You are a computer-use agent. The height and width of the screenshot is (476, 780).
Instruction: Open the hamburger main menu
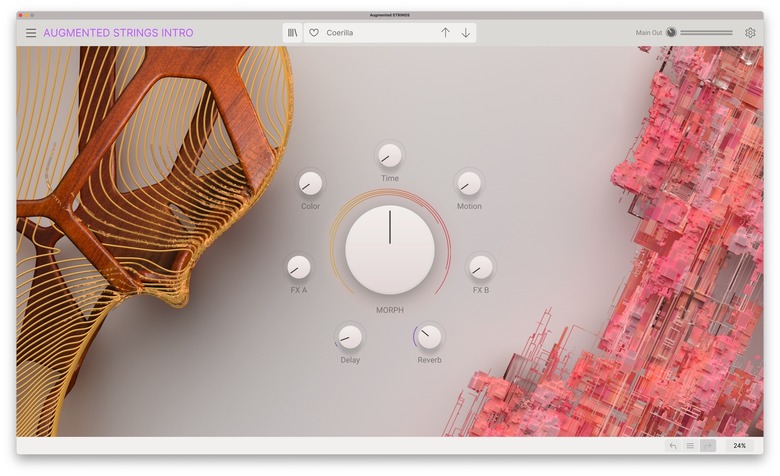[31, 33]
